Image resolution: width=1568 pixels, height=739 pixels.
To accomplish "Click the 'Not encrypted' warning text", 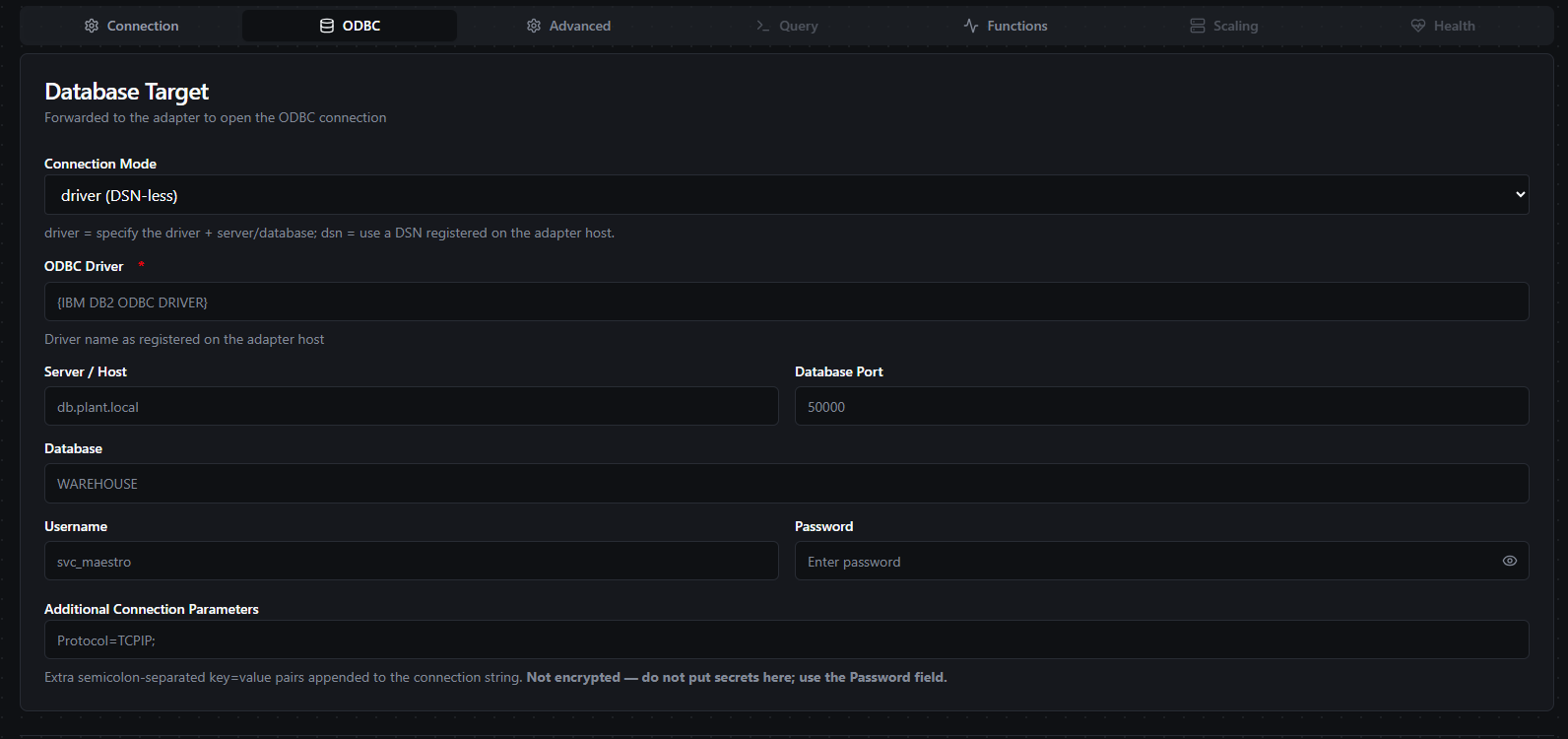I will tap(737, 677).
